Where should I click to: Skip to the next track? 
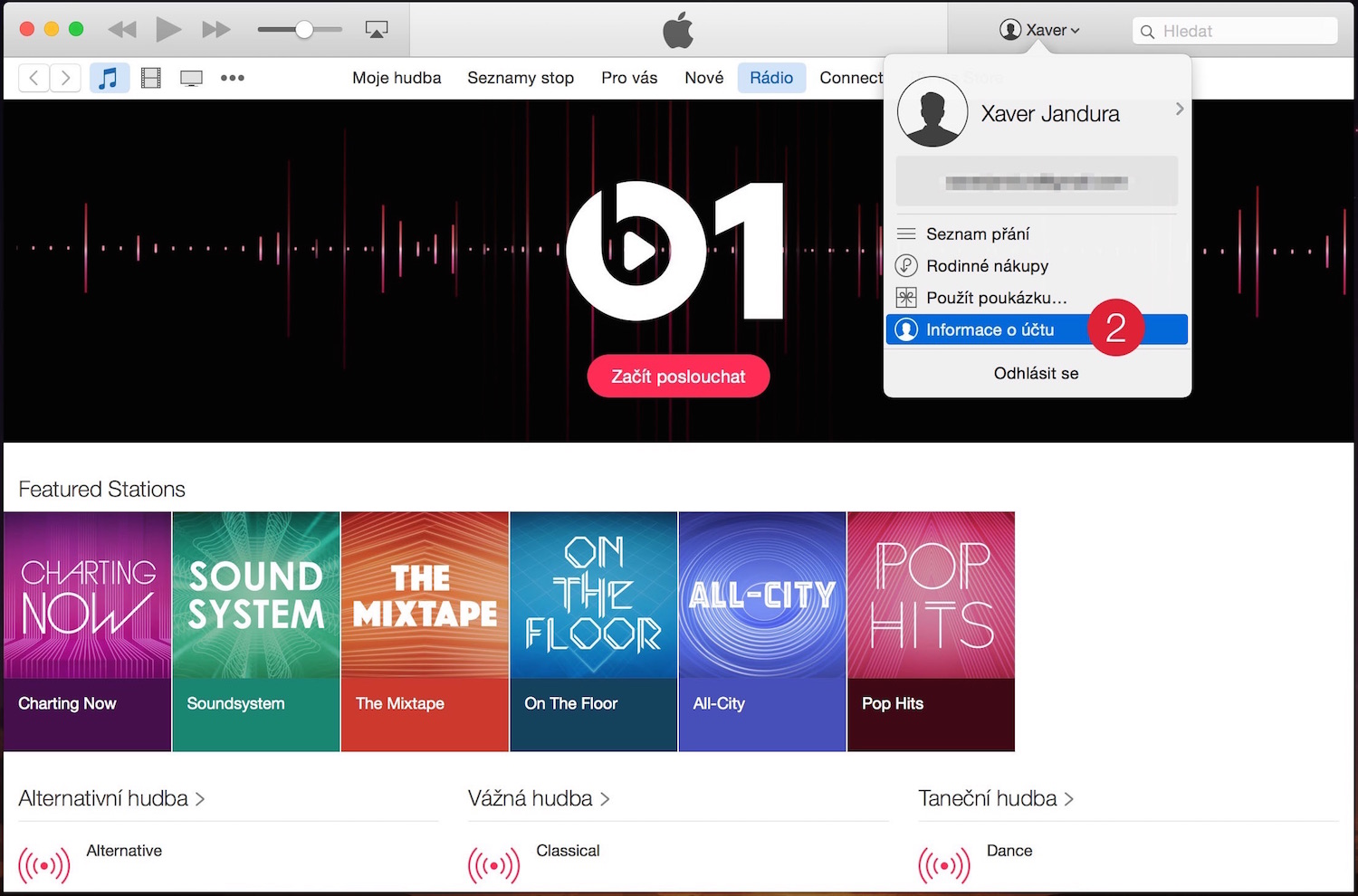215,30
